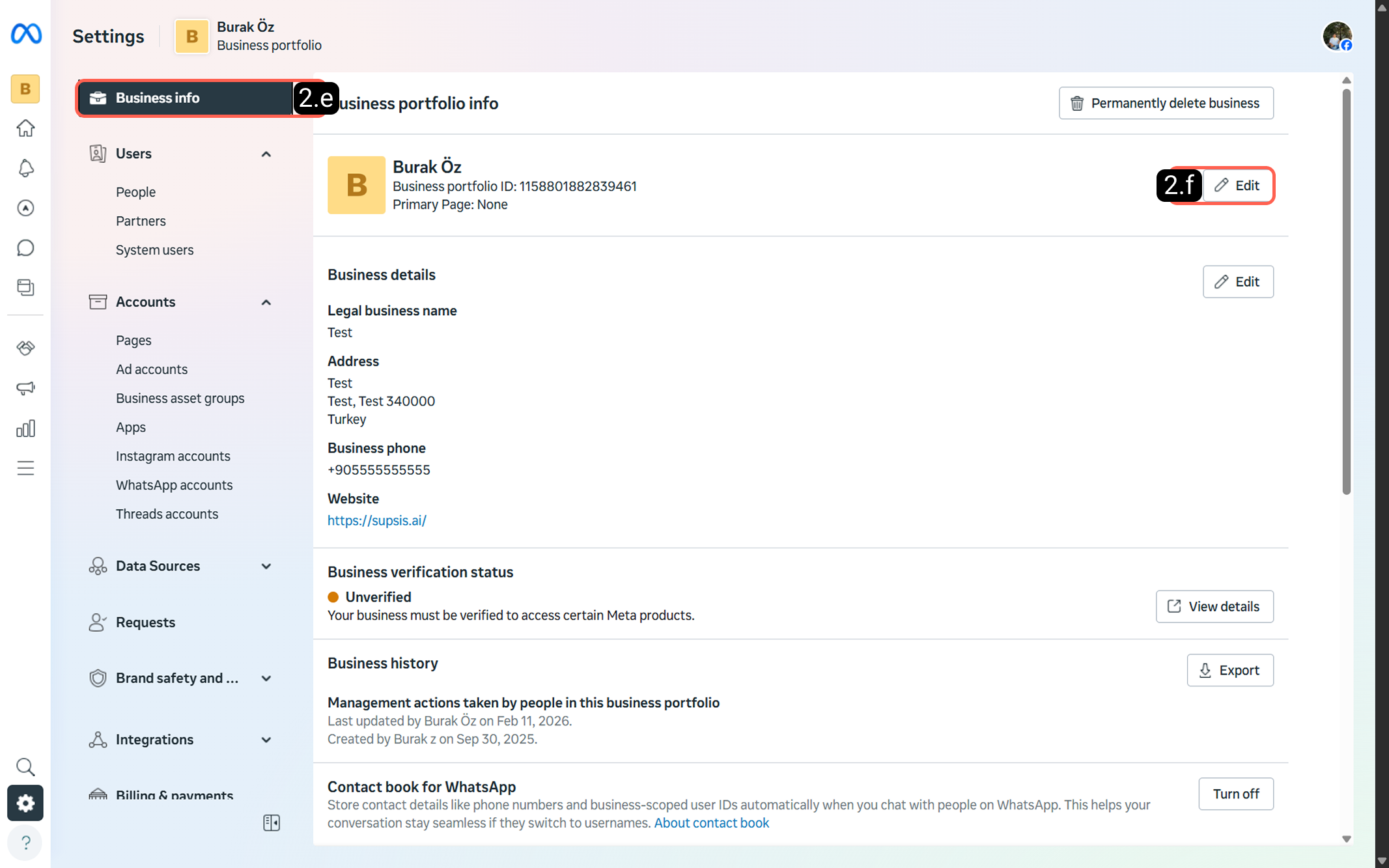Open Billing & payments section
The image size is (1389, 868).
click(175, 794)
